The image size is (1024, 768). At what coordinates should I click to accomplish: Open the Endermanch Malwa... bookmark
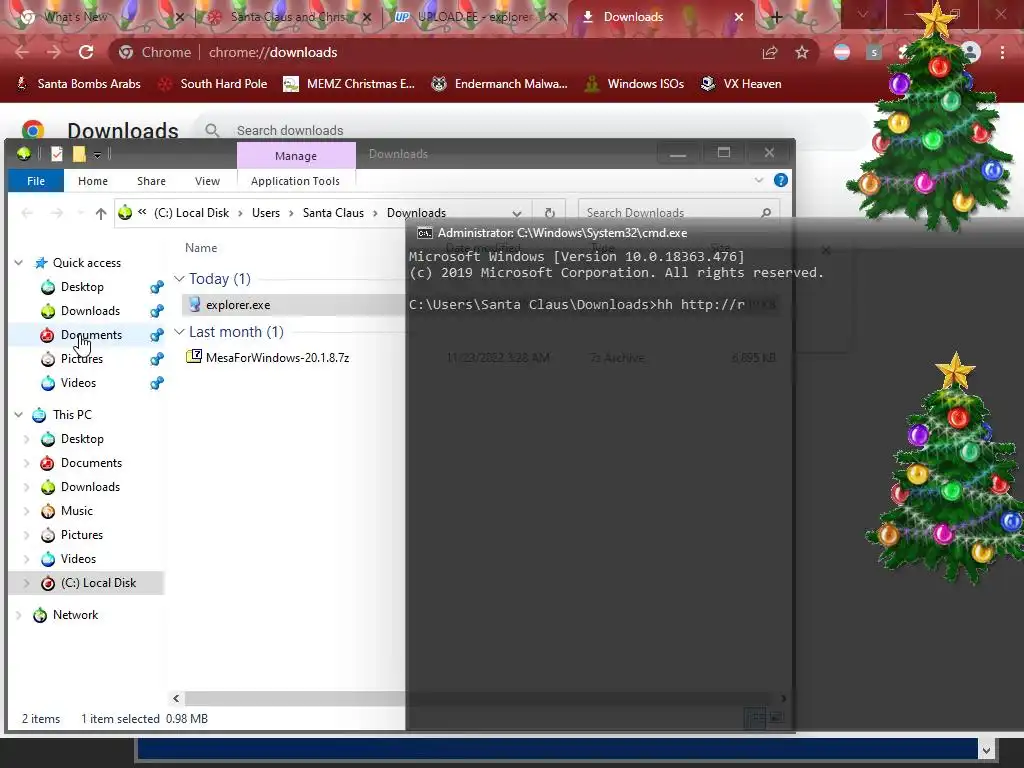500,84
